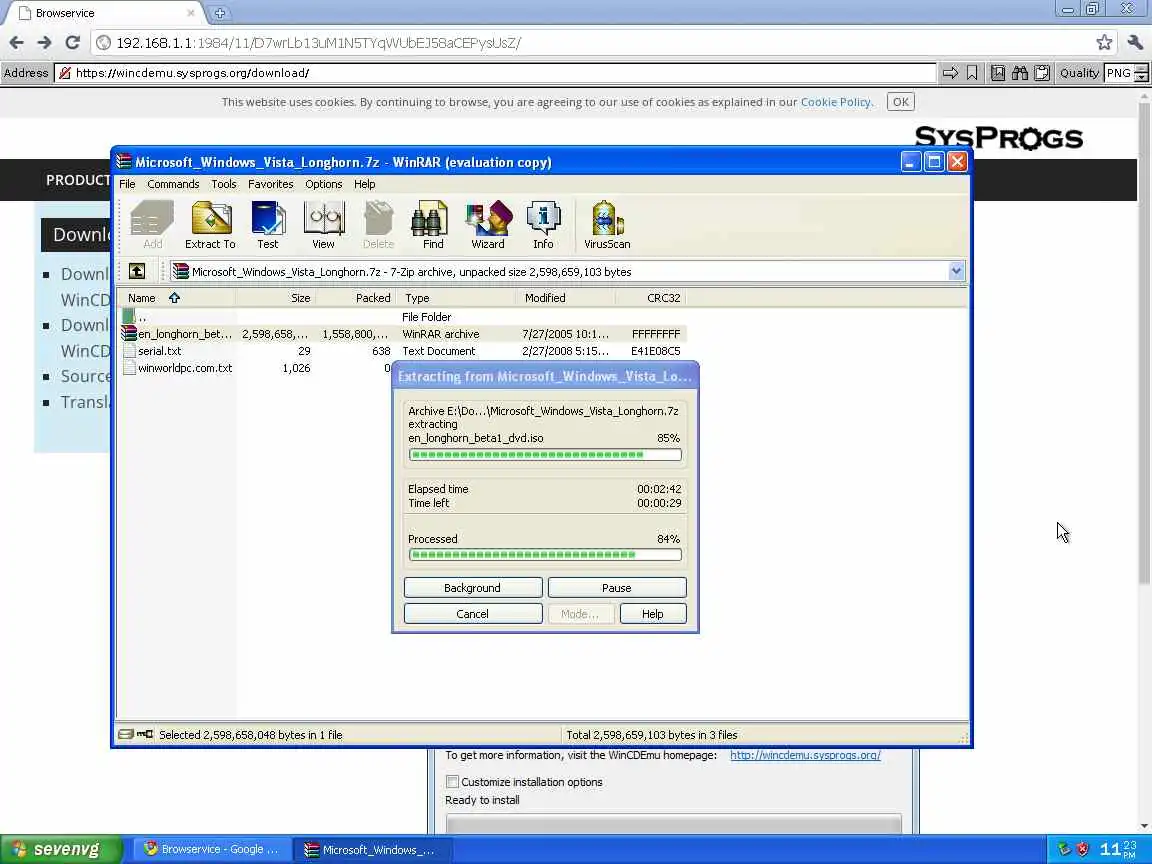Accept cookies with OK button
This screenshot has width=1152, height=864.
pos(901,102)
